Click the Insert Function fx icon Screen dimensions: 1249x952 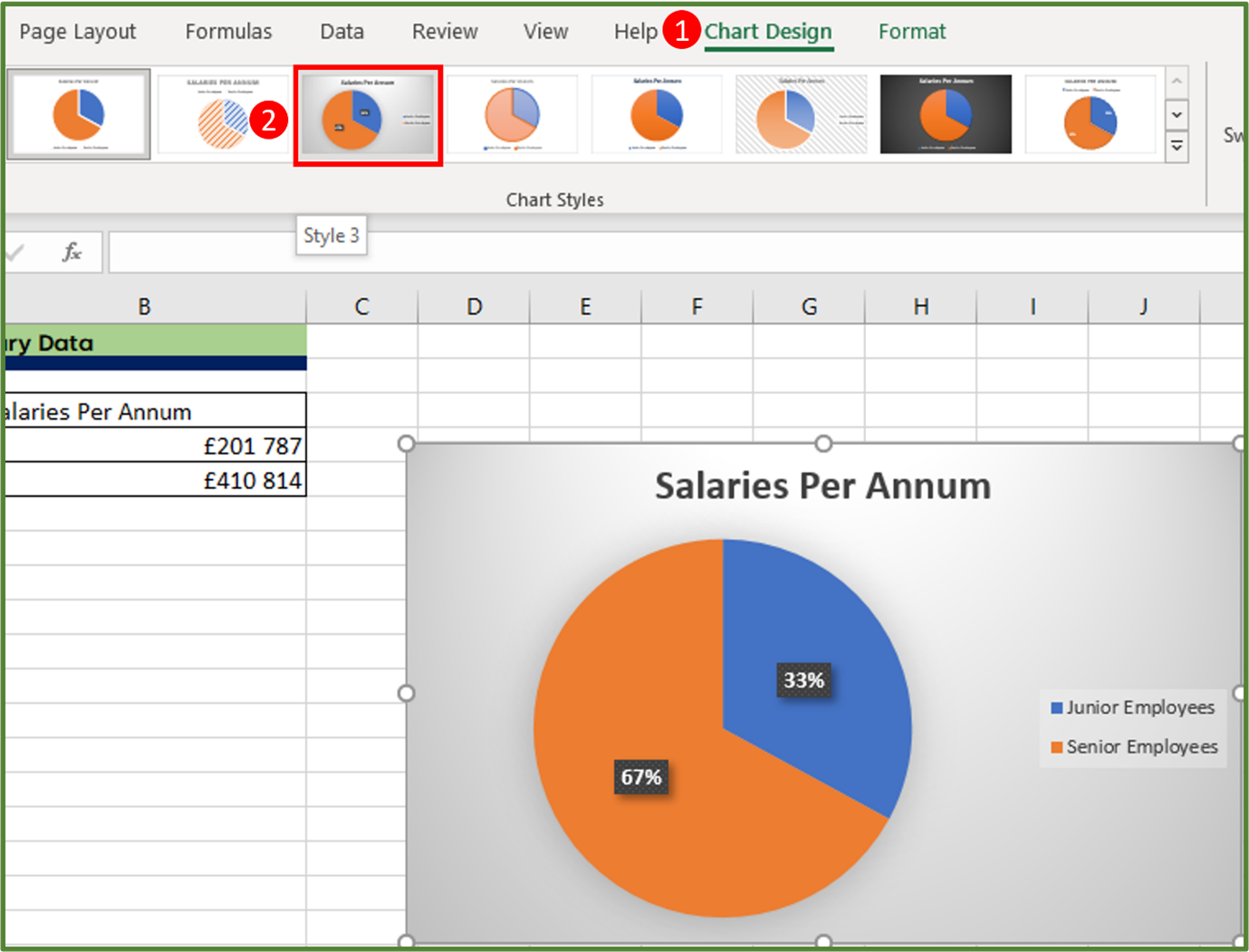point(69,252)
